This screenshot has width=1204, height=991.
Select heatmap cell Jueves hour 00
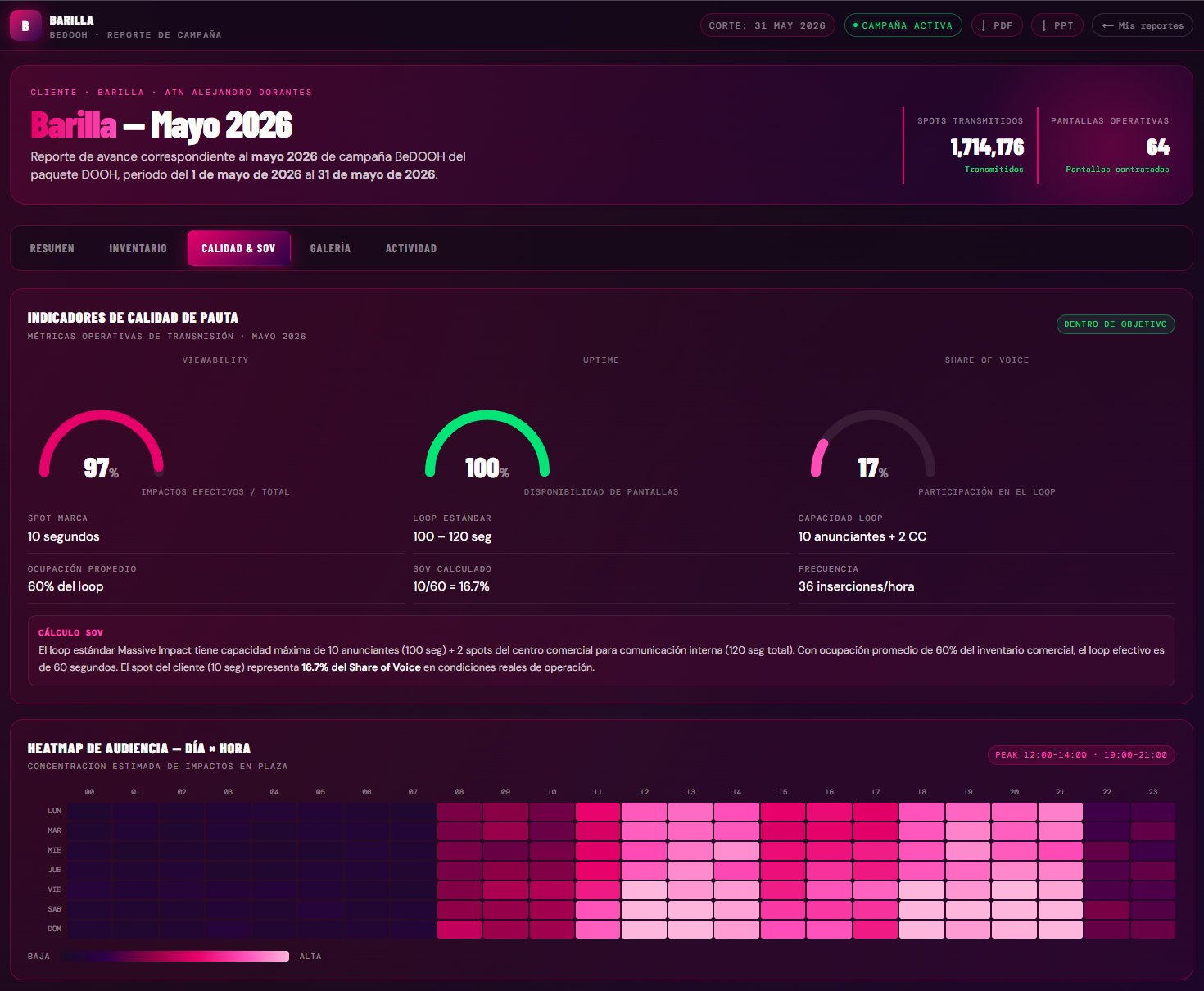click(89, 871)
